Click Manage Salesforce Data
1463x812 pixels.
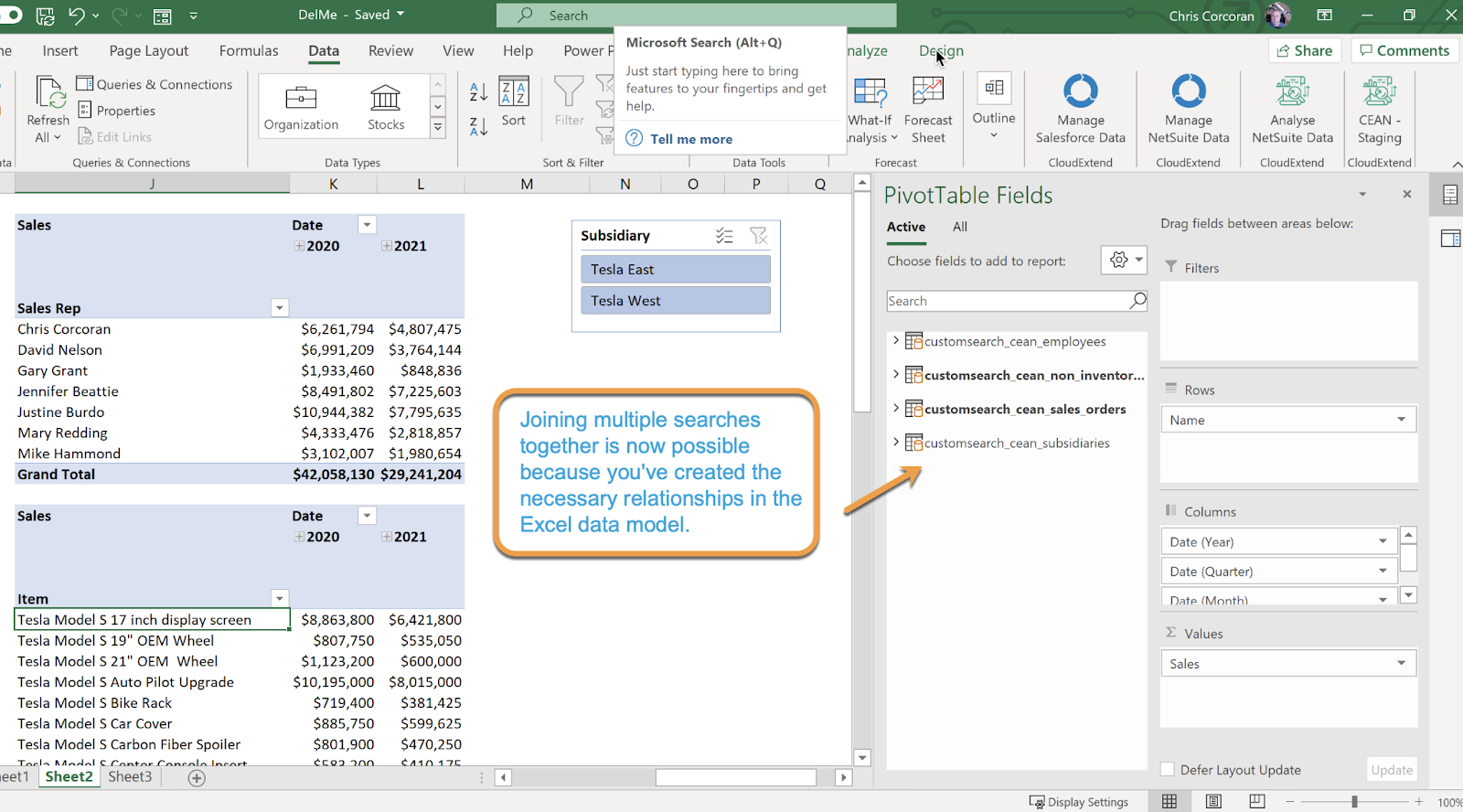pyautogui.click(x=1080, y=111)
